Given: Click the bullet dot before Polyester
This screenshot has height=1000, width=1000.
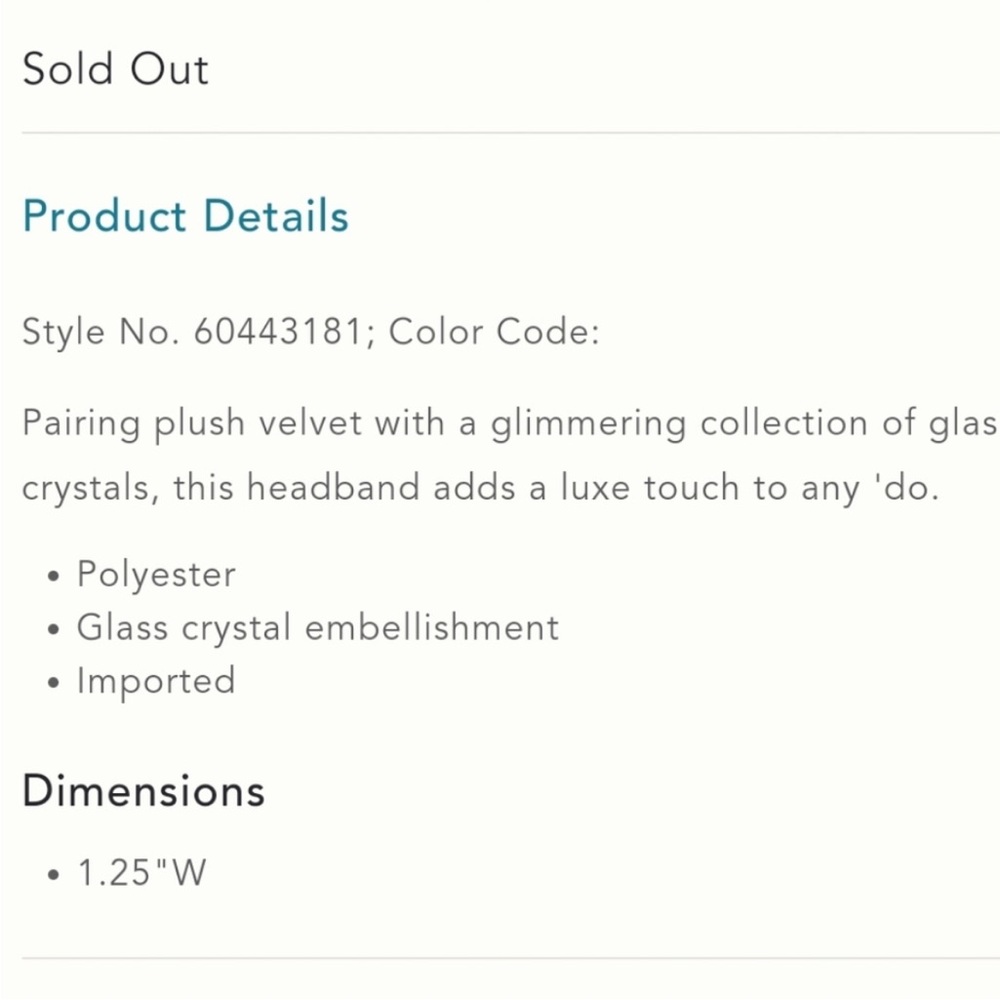Looking at the screenshot, I should pyautogui.click(x=54, y=576).
